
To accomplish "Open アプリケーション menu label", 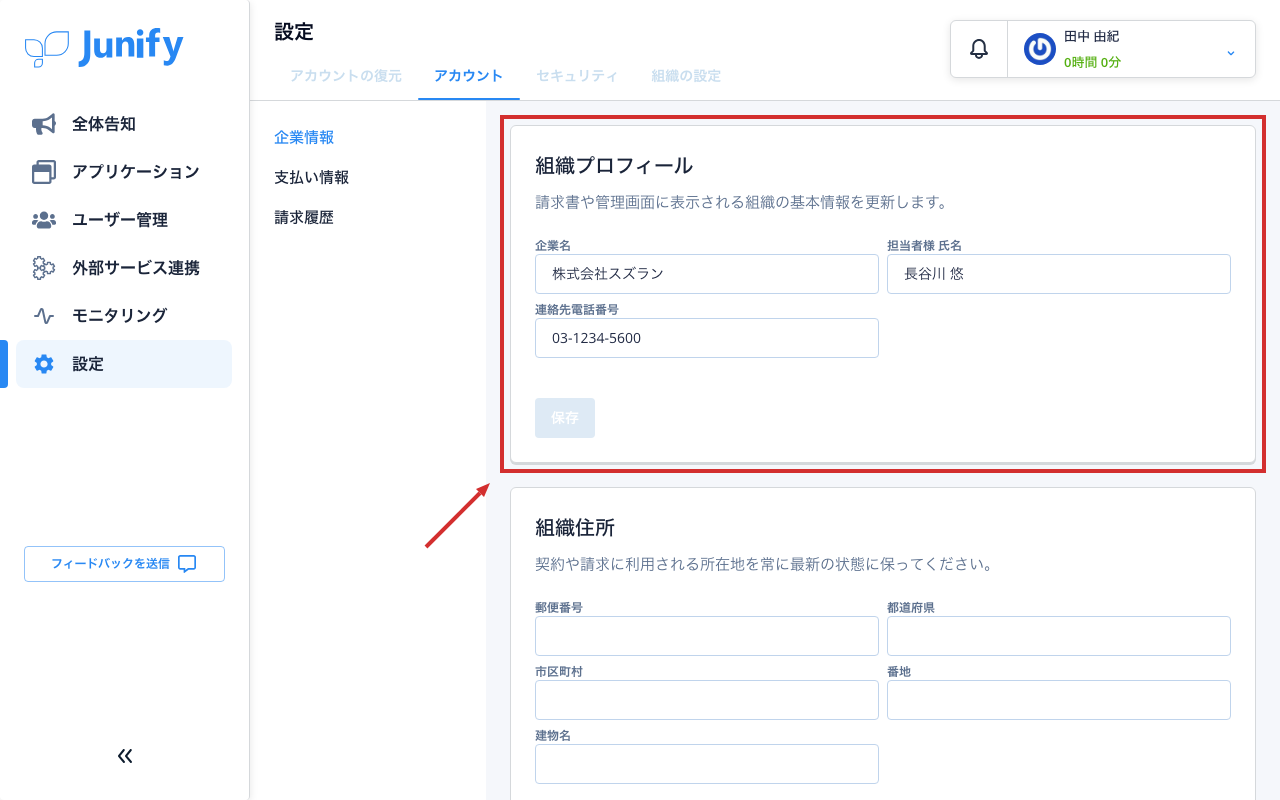I will pos(136,172).
